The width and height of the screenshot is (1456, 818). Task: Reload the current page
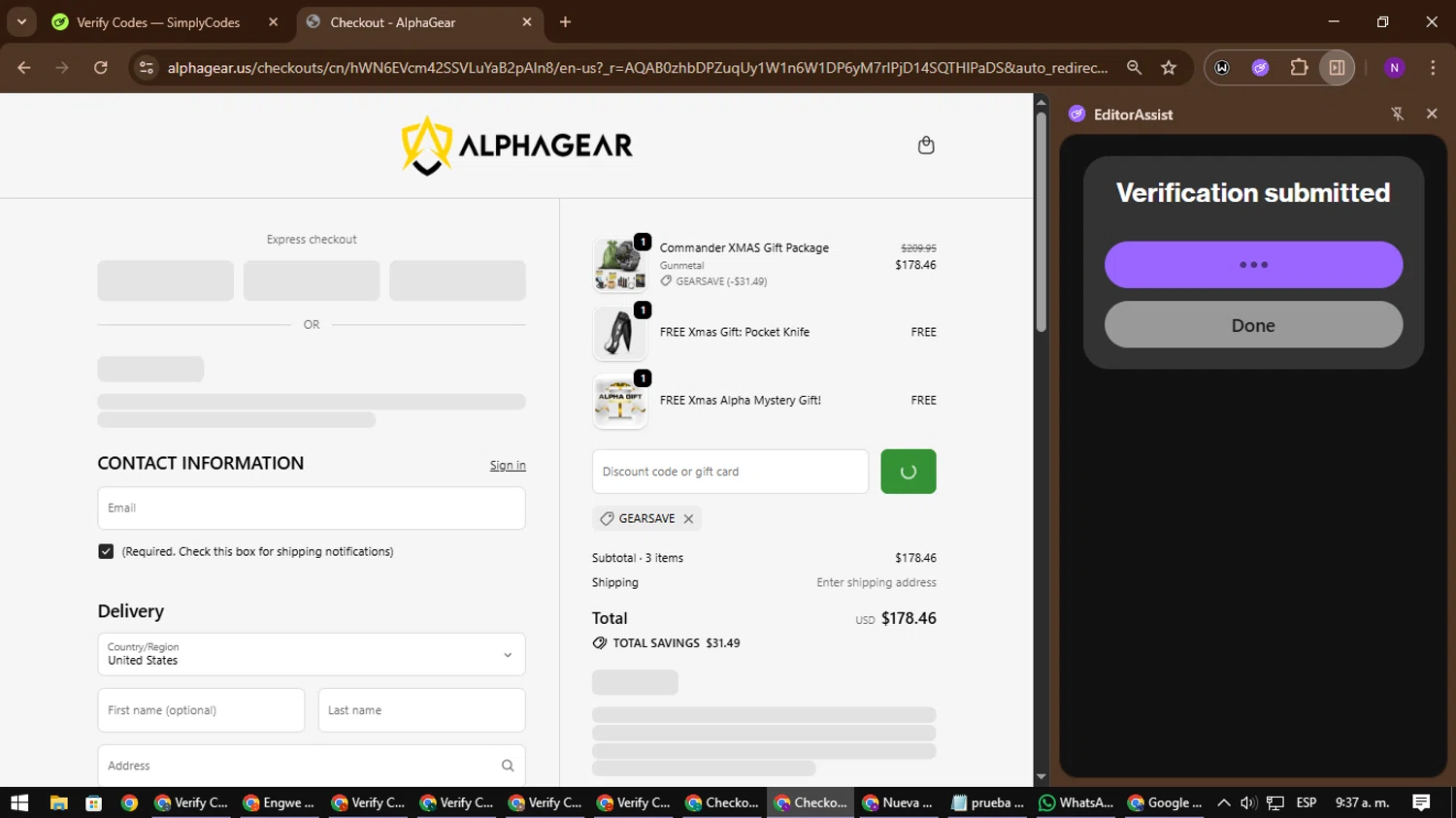tap(101, 68)
